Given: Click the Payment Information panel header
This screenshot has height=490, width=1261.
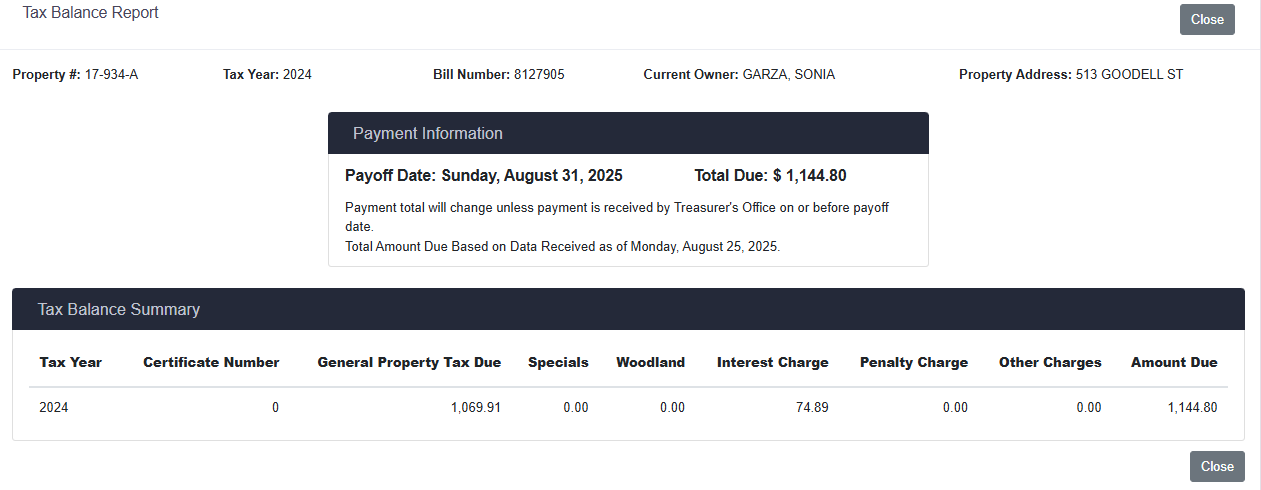Looking at the screenshot, I should click(x=628, y=134).
